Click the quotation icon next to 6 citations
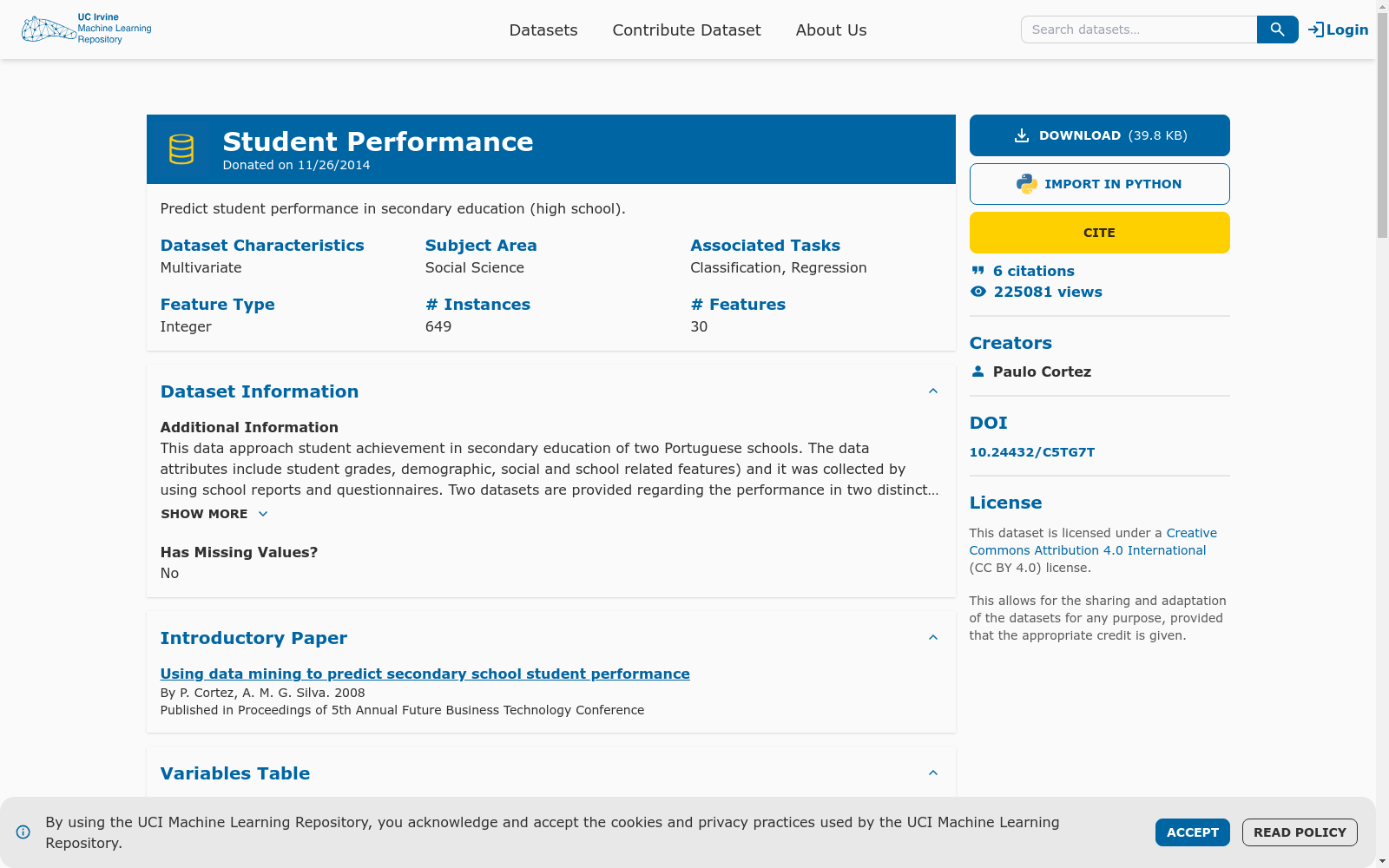 click(978, 270)
